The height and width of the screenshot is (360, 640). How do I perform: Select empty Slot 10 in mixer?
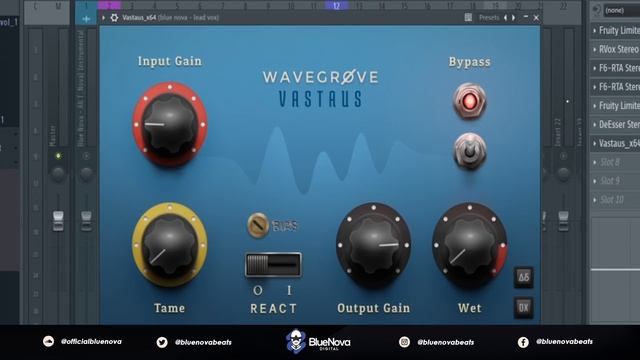point(616,199)
